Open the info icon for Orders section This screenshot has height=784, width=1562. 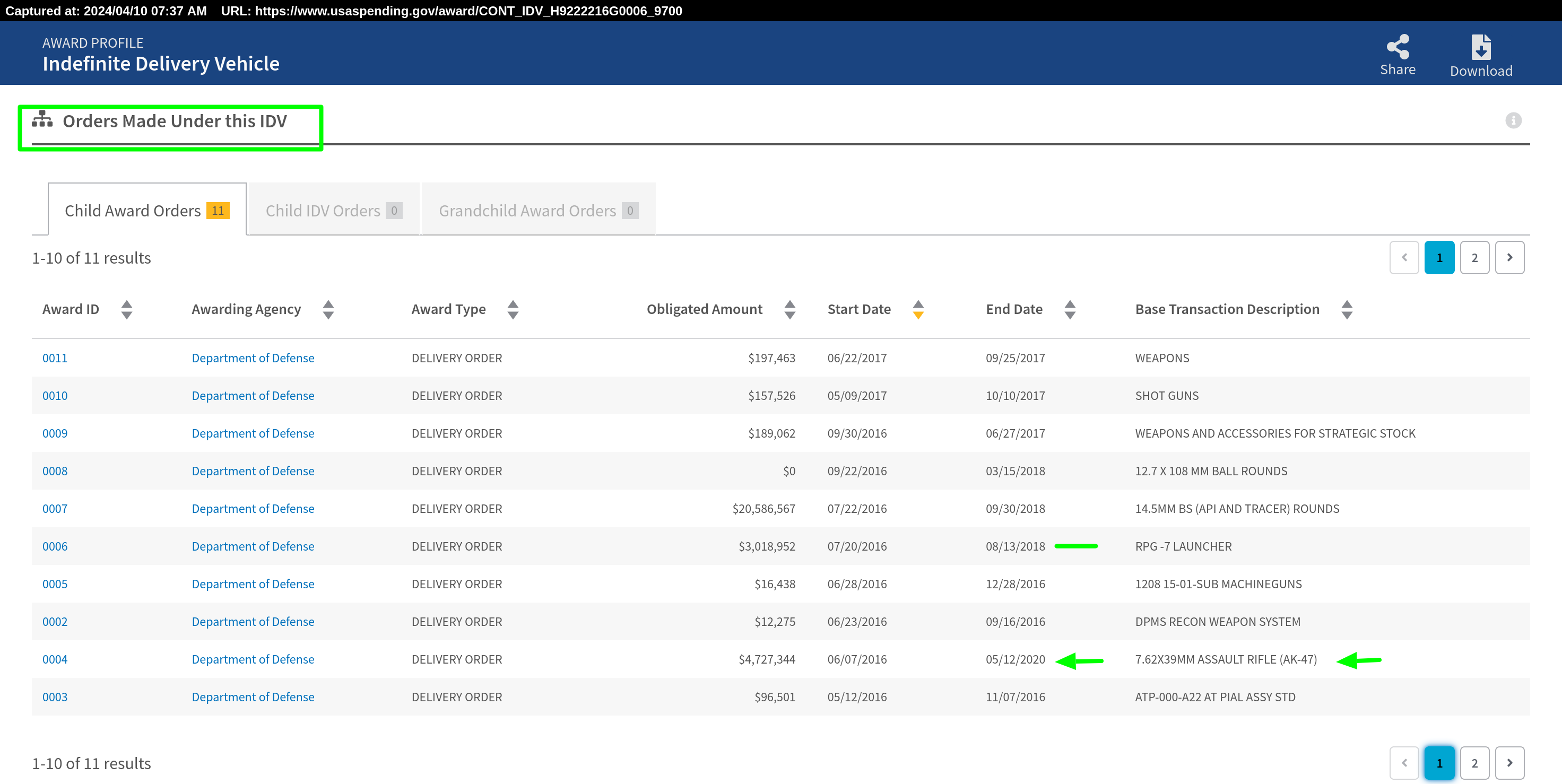1513,120
